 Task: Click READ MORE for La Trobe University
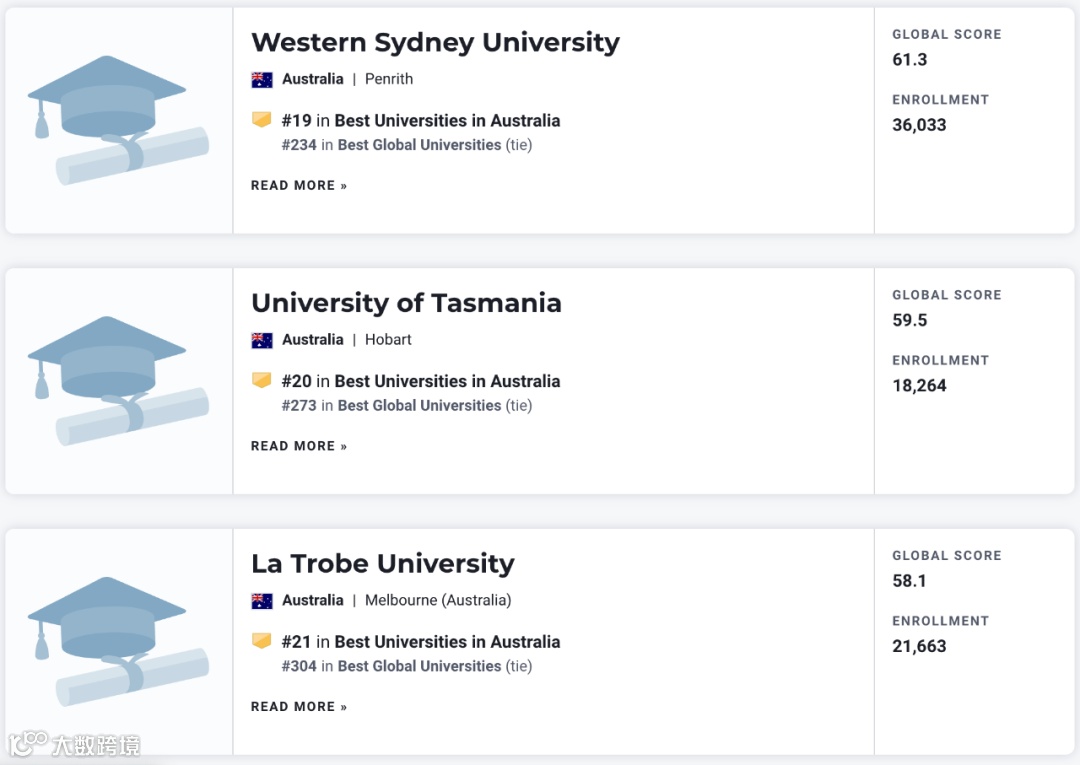[299, 707]
